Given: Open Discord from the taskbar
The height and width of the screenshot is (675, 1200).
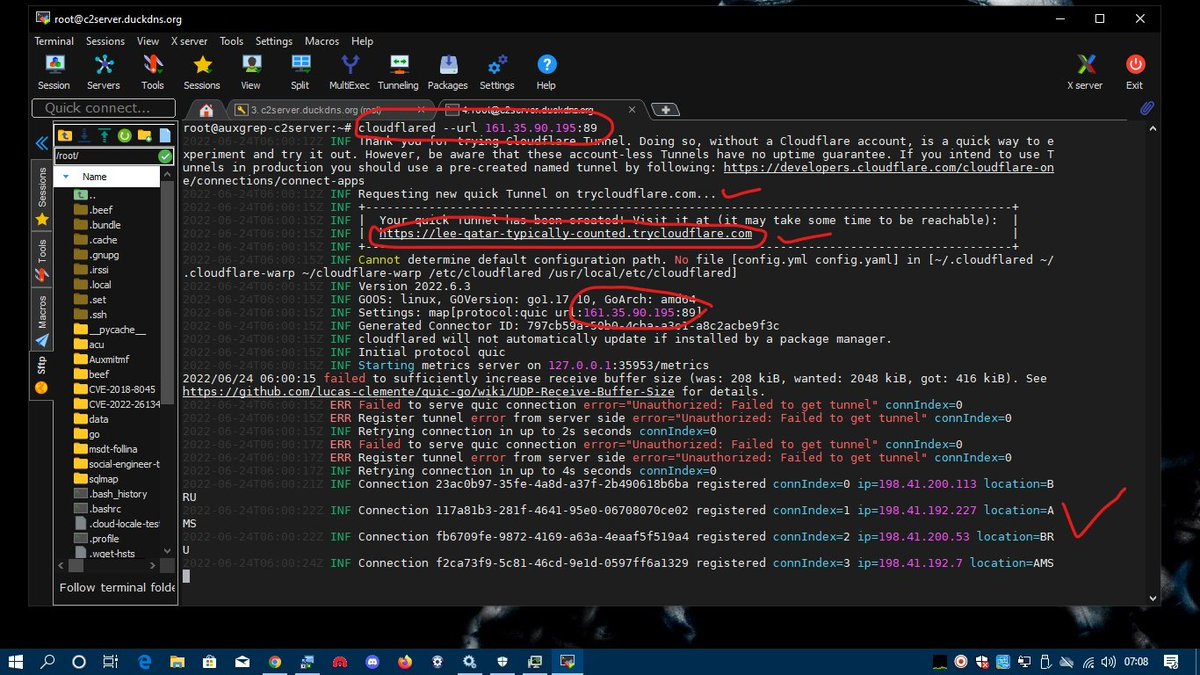Looking at the screenshot, I should 372,661.
